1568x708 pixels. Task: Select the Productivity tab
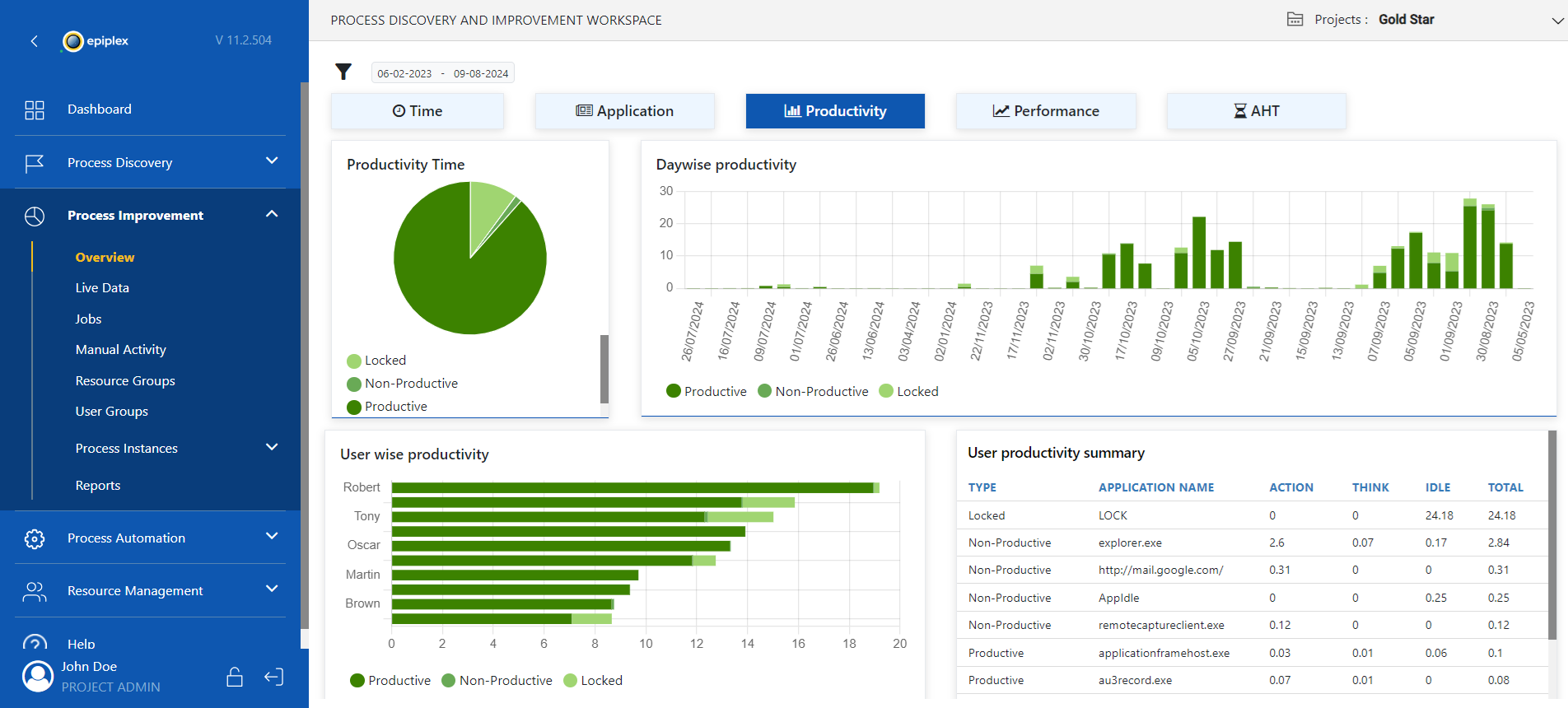(835, 111)
